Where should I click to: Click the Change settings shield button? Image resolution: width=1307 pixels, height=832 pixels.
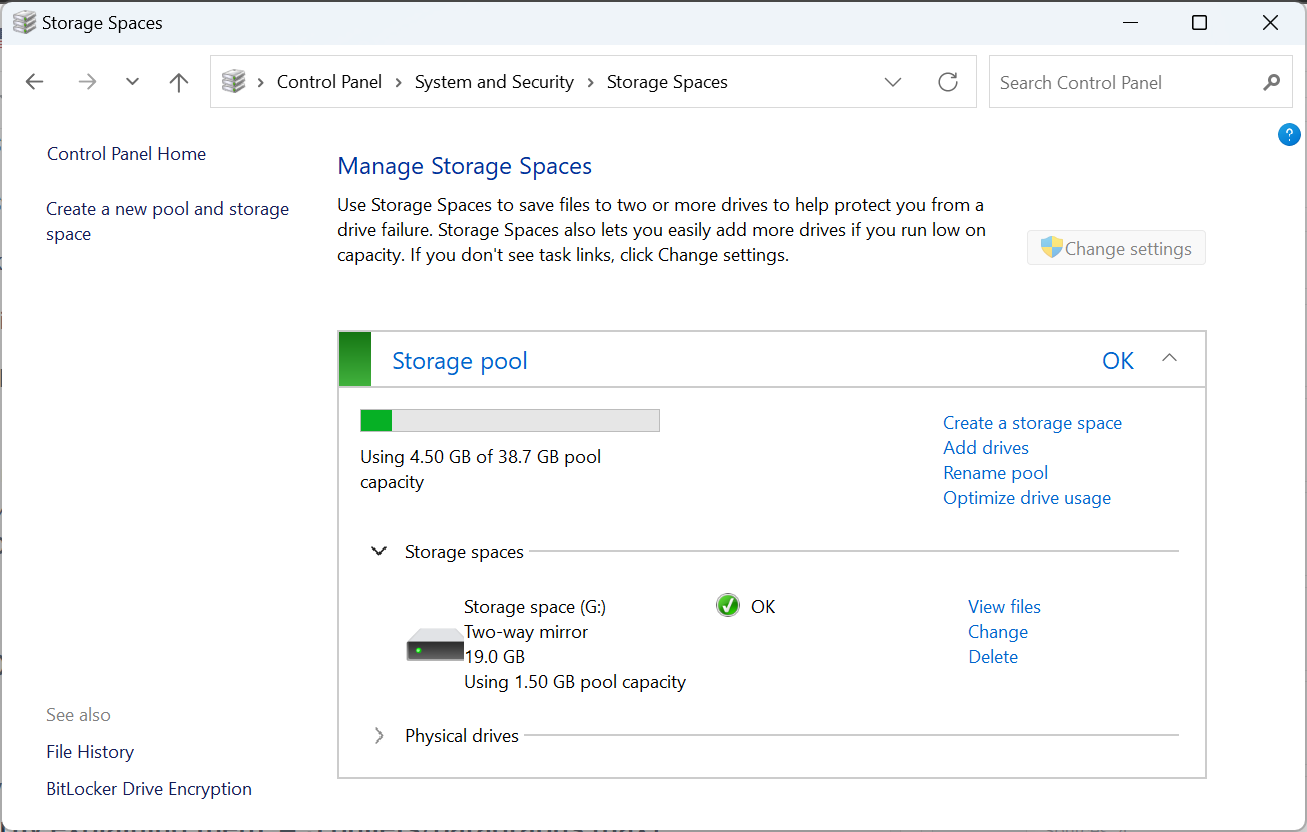(1116, 247)
